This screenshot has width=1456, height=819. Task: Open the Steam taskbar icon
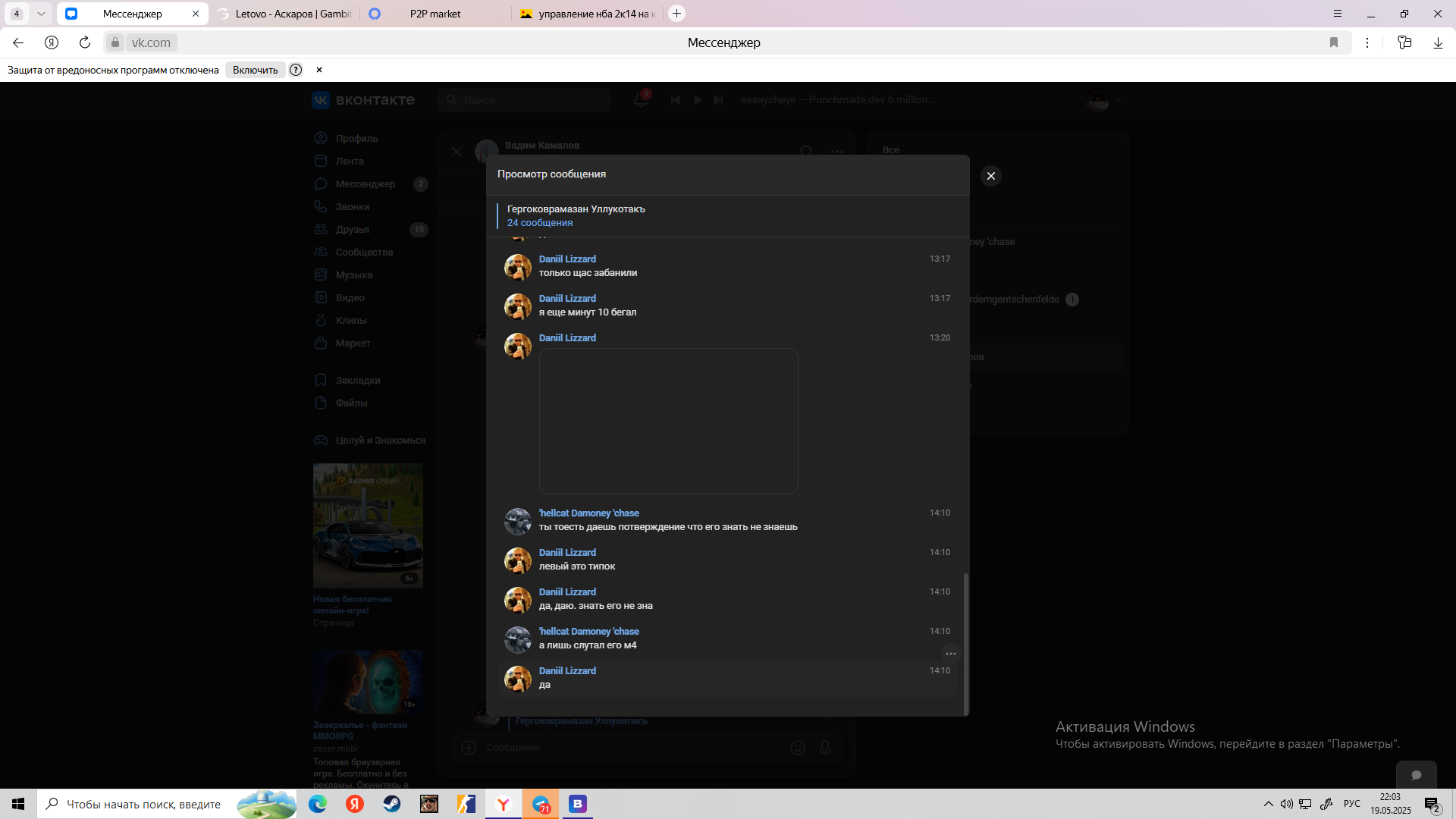tap(392, 804)
